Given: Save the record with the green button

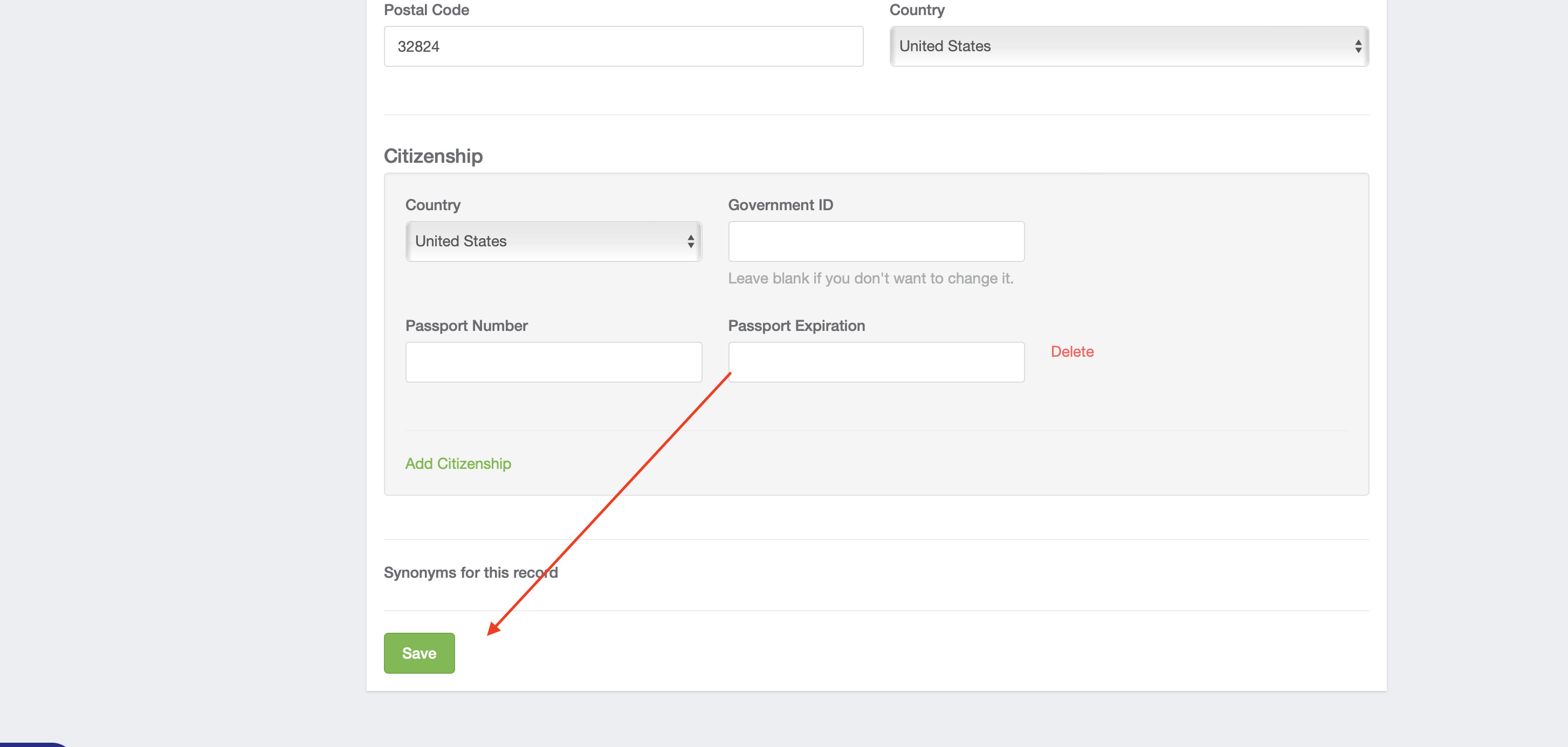Looking at the screenshot, I should point(419,653).
